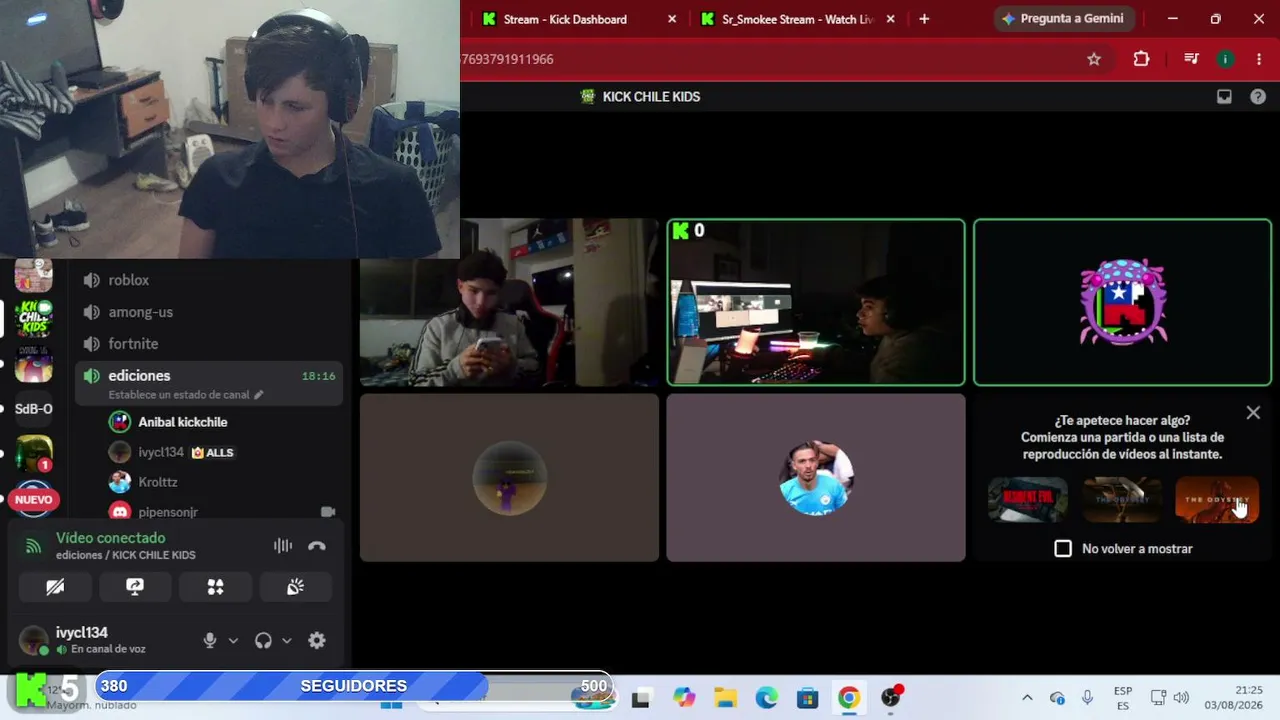This screenshot has height=720, width=1280.
Task: Focus the tile with purple round avatar
Action: (x=509, y=478)
